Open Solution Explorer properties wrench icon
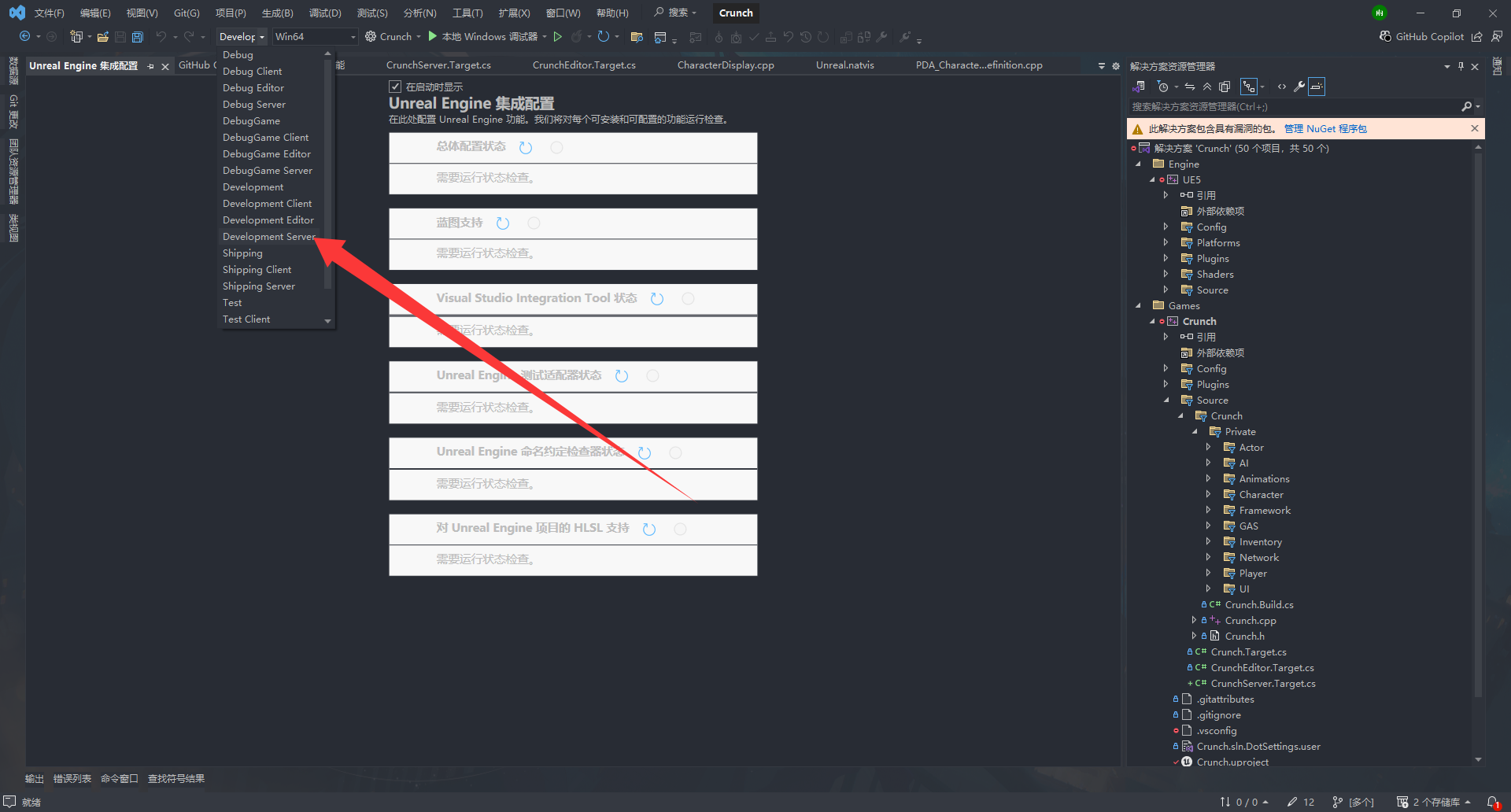Image resolution: width=1511 pixels, height=812 pixels. click(1299, 87)
